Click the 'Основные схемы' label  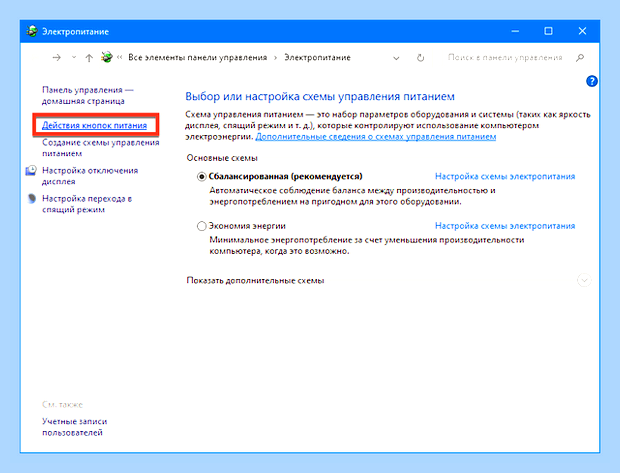222,158
